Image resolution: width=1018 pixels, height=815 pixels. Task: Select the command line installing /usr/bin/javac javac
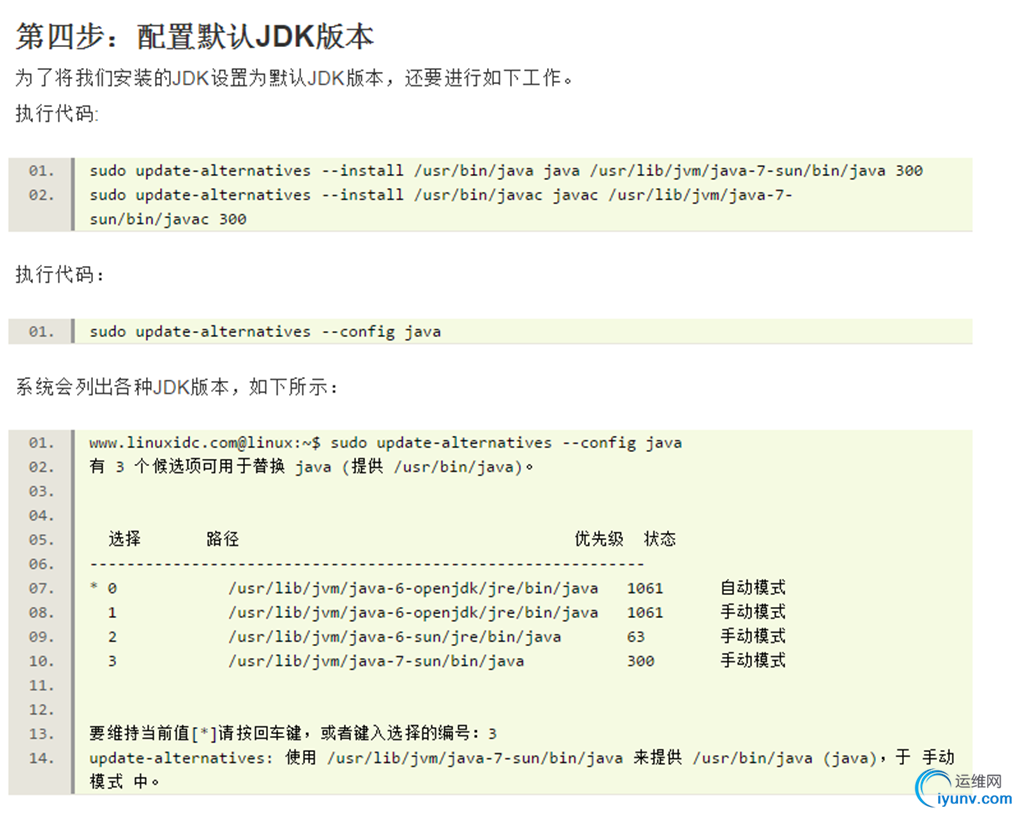441,195
